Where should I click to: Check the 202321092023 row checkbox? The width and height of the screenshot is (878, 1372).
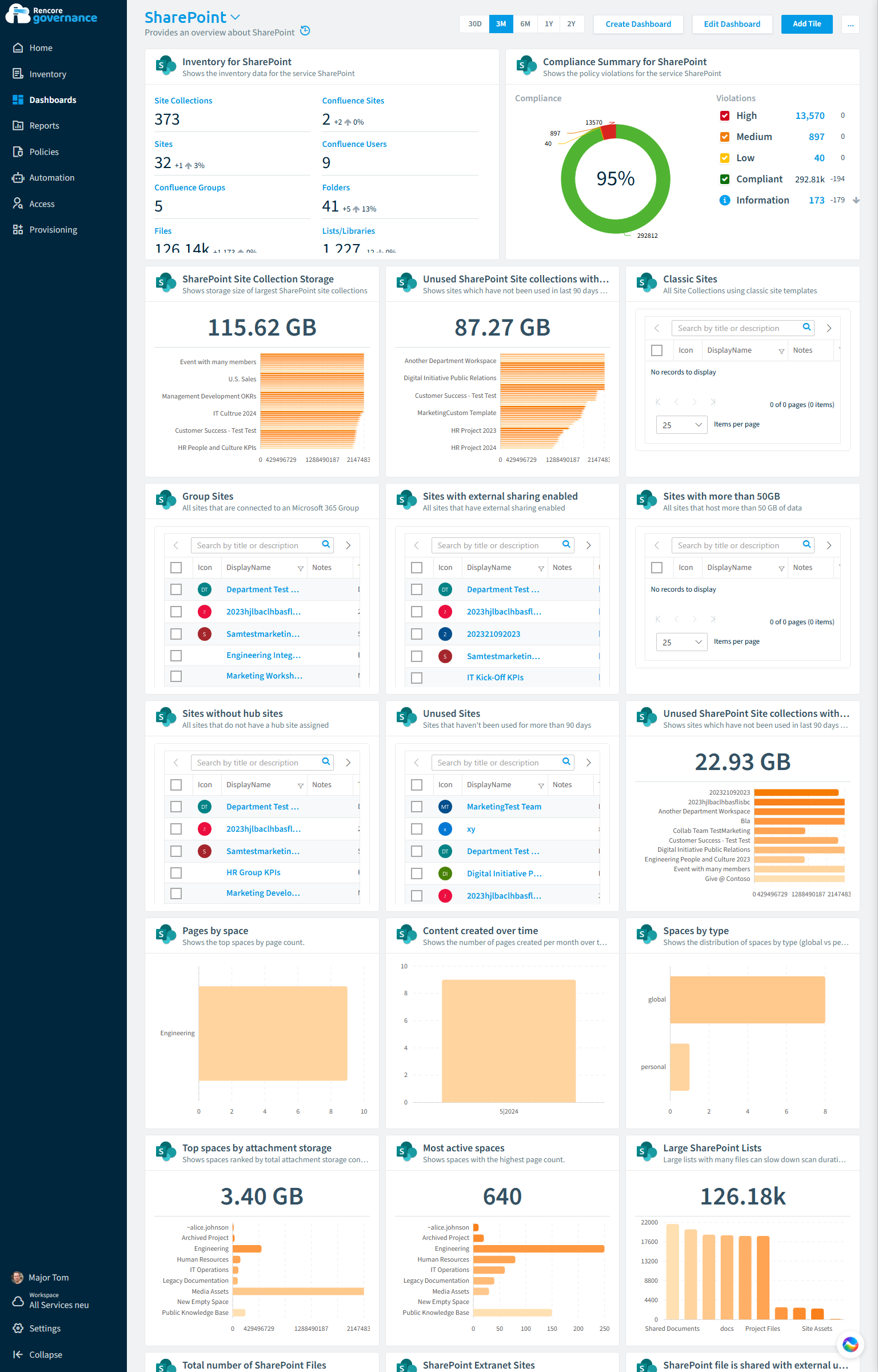pos(417,634)
